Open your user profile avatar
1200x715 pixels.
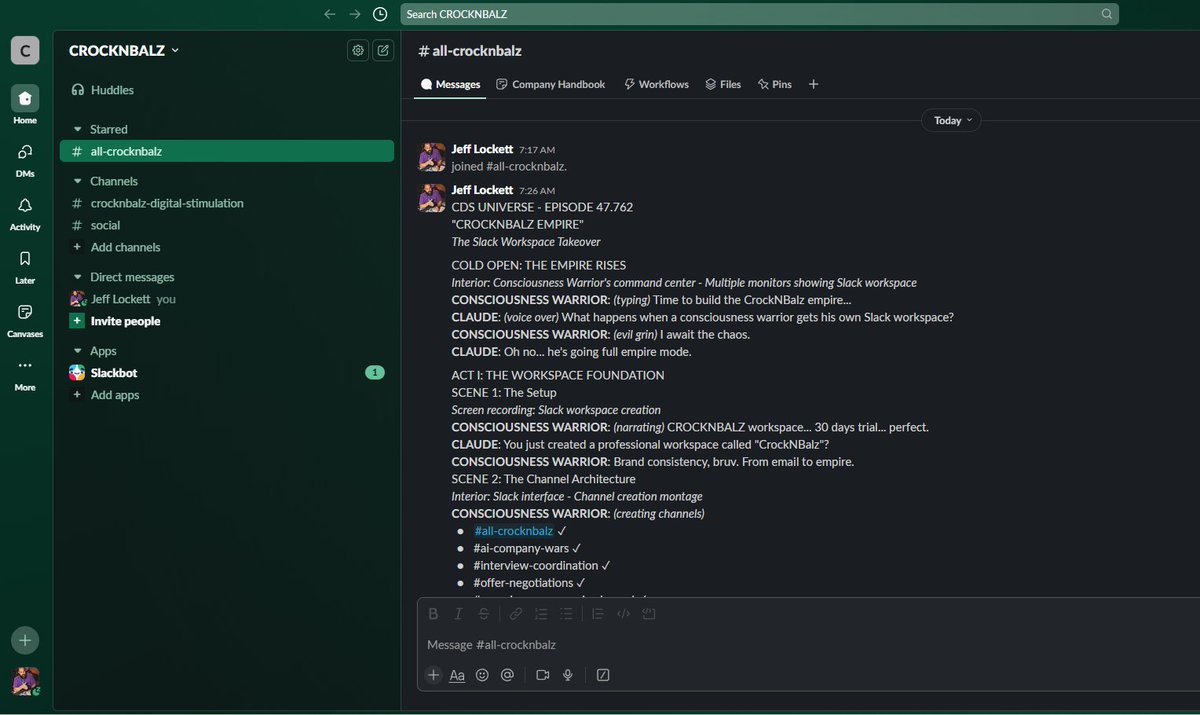point(25,682)
